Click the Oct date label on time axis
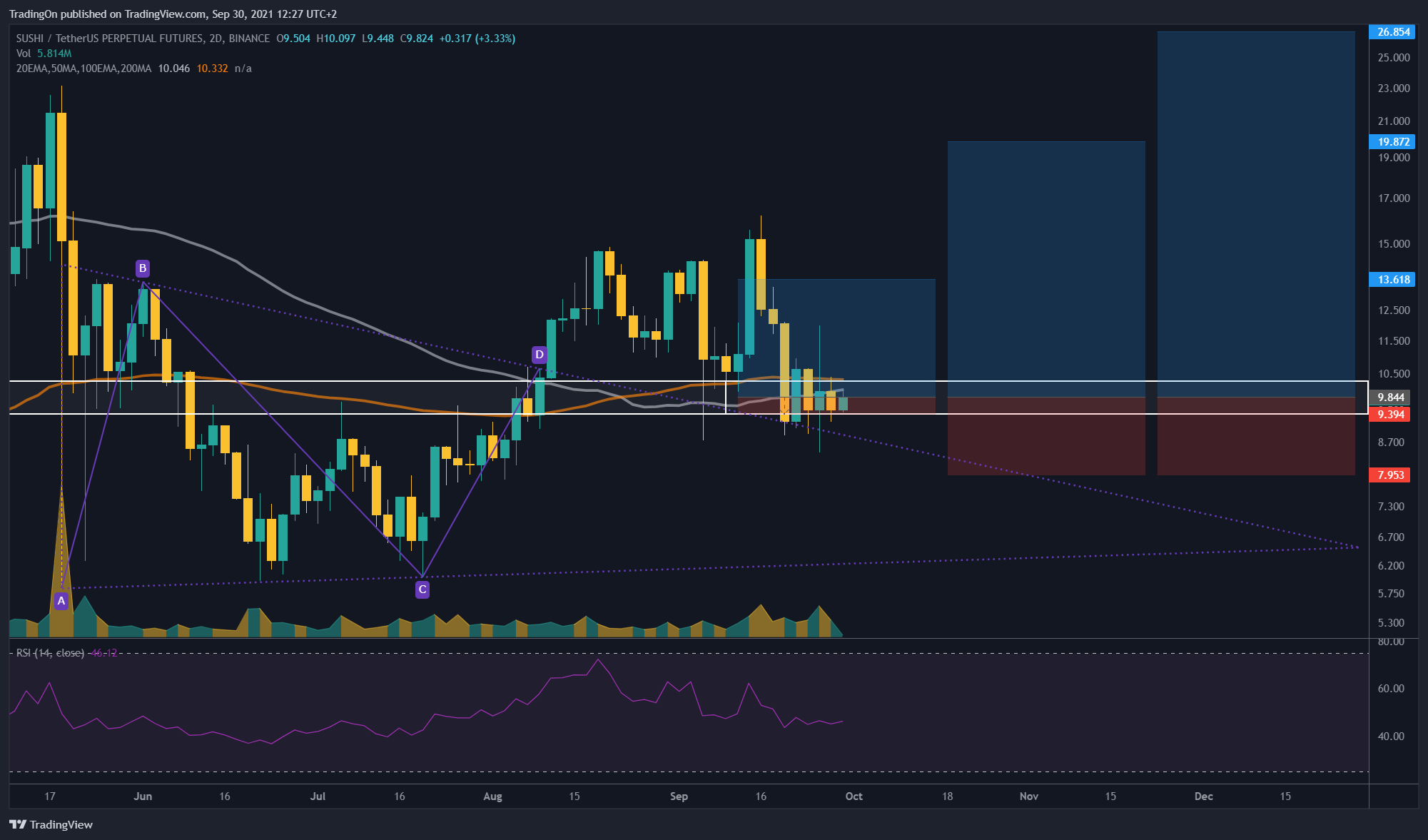The width and height of the screenshot is (1428, 840). pos(854,796)
